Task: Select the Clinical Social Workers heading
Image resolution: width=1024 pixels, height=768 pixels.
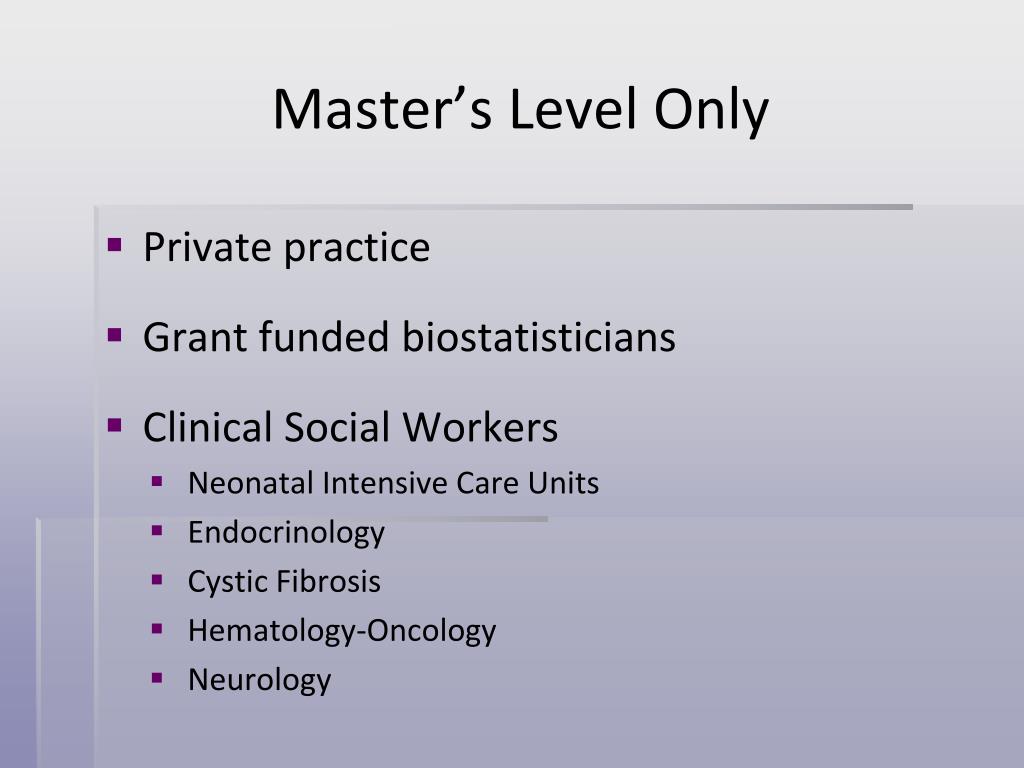Action: tap(351, 427)
